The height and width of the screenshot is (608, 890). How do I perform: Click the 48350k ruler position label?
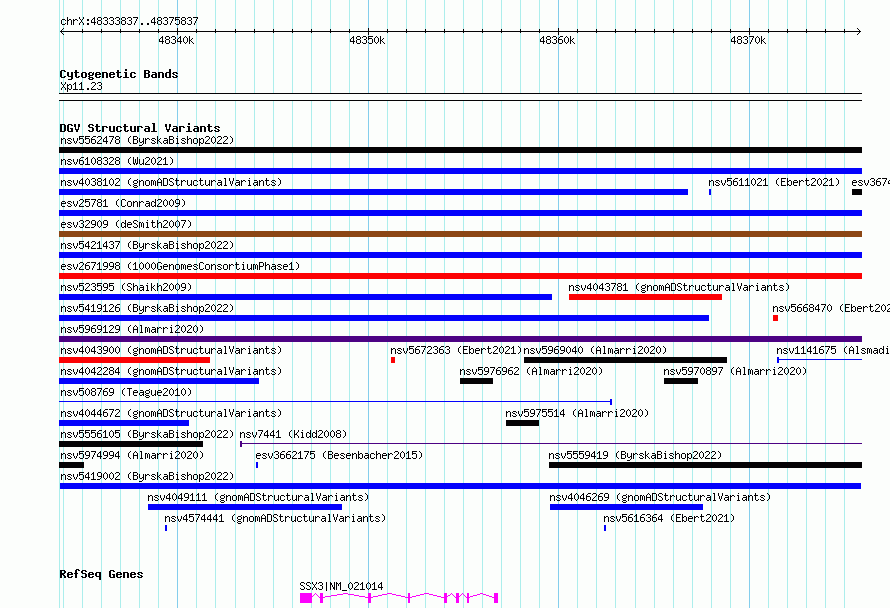click(367, 40)
